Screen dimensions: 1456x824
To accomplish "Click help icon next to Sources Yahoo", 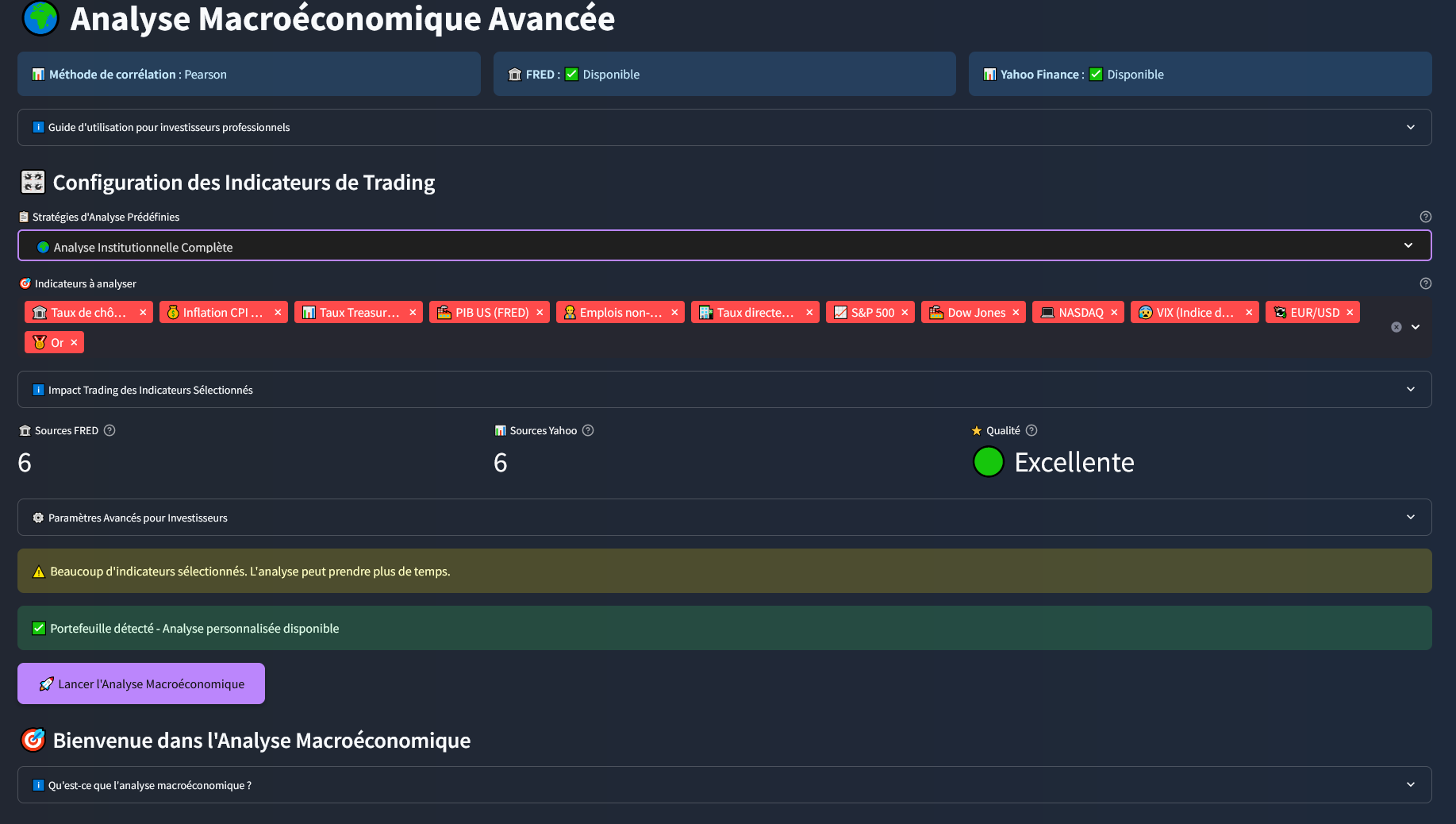I will pyautogui.click(x=588, y=430).
